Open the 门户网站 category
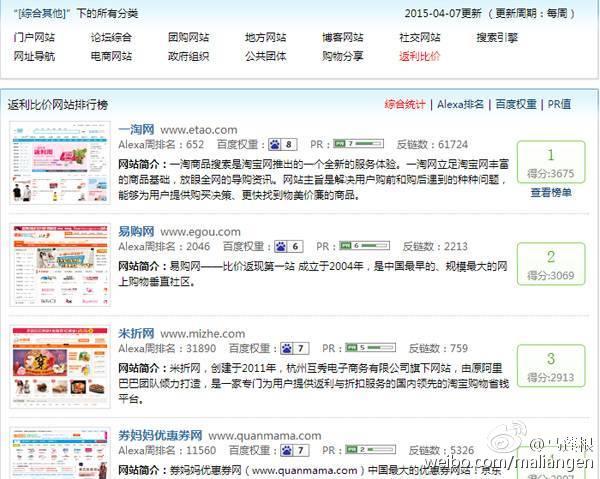Viewport: 600px width, 479px height. [x=34, y=37]
